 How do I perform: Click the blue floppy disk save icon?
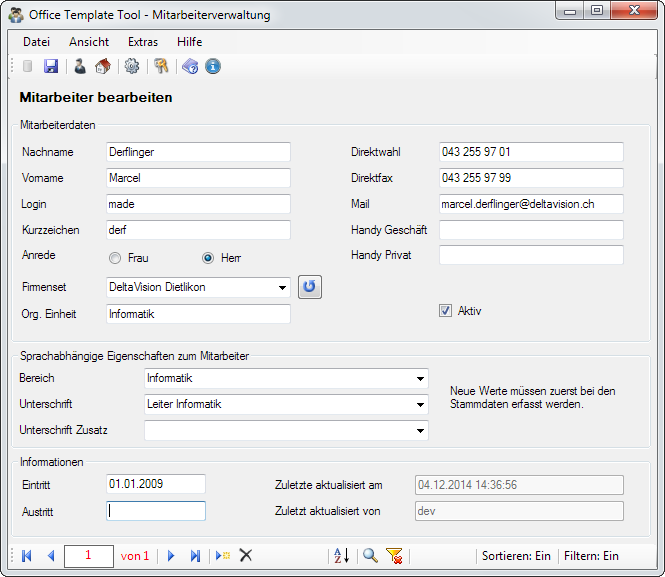(x=51, y=67)
